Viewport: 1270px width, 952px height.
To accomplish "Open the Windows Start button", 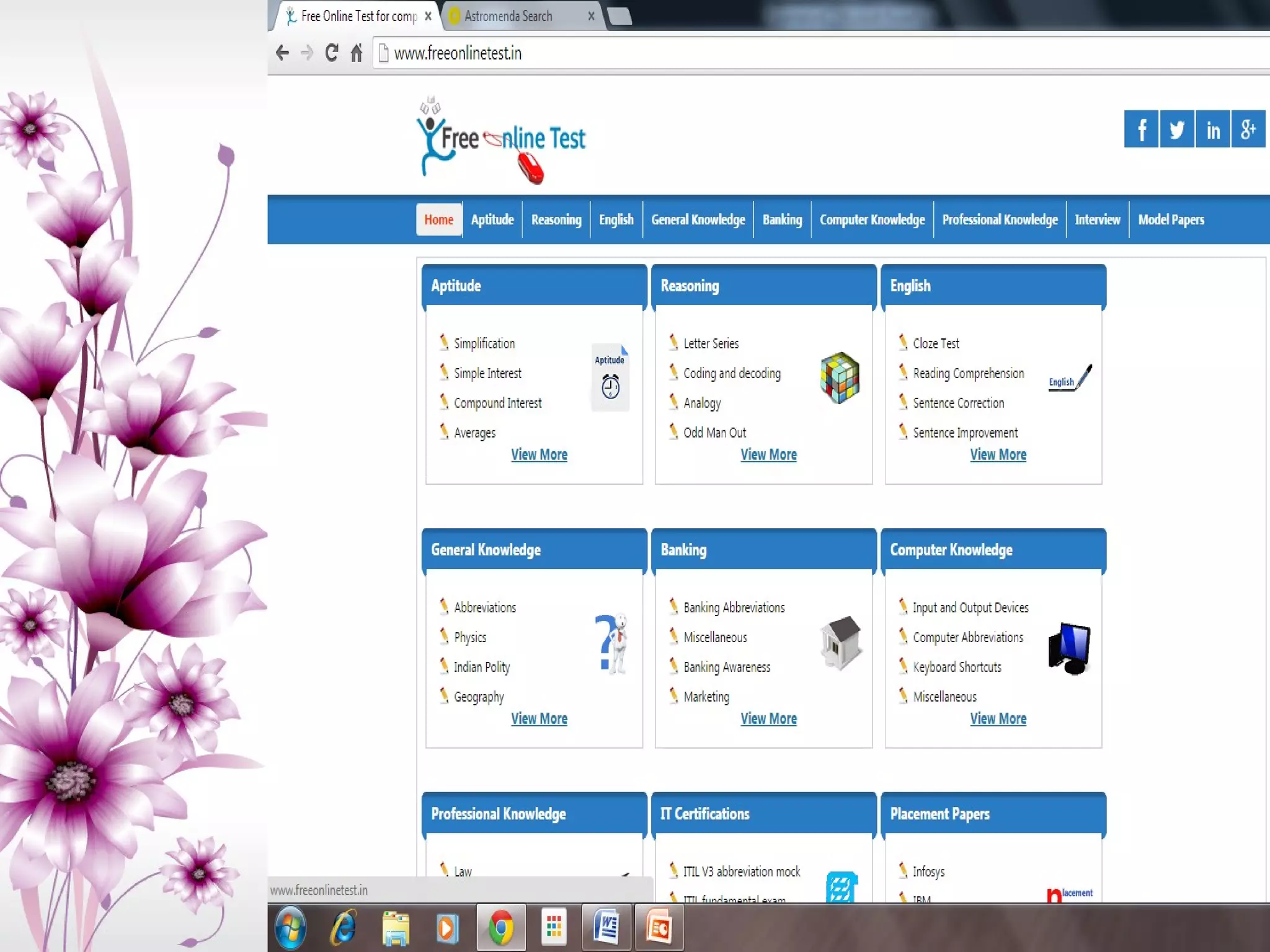I will (x=290, y=928).
